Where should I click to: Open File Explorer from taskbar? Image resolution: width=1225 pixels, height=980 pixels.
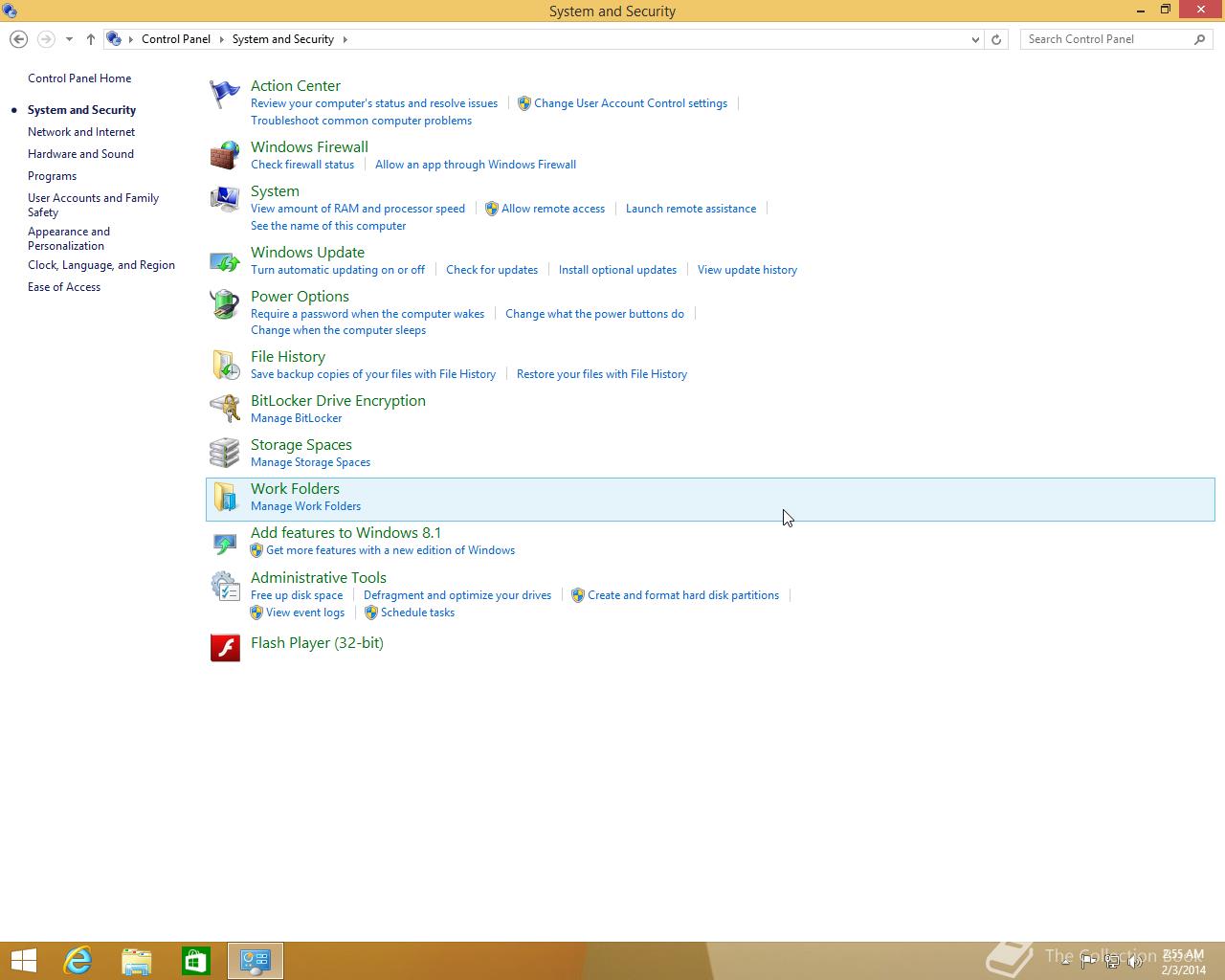point(137,961)
